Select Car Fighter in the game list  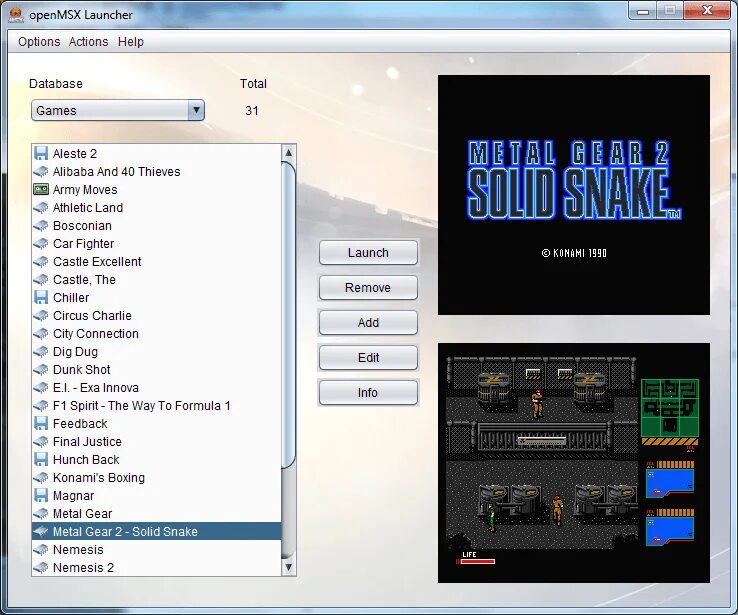tap(83, 243)
